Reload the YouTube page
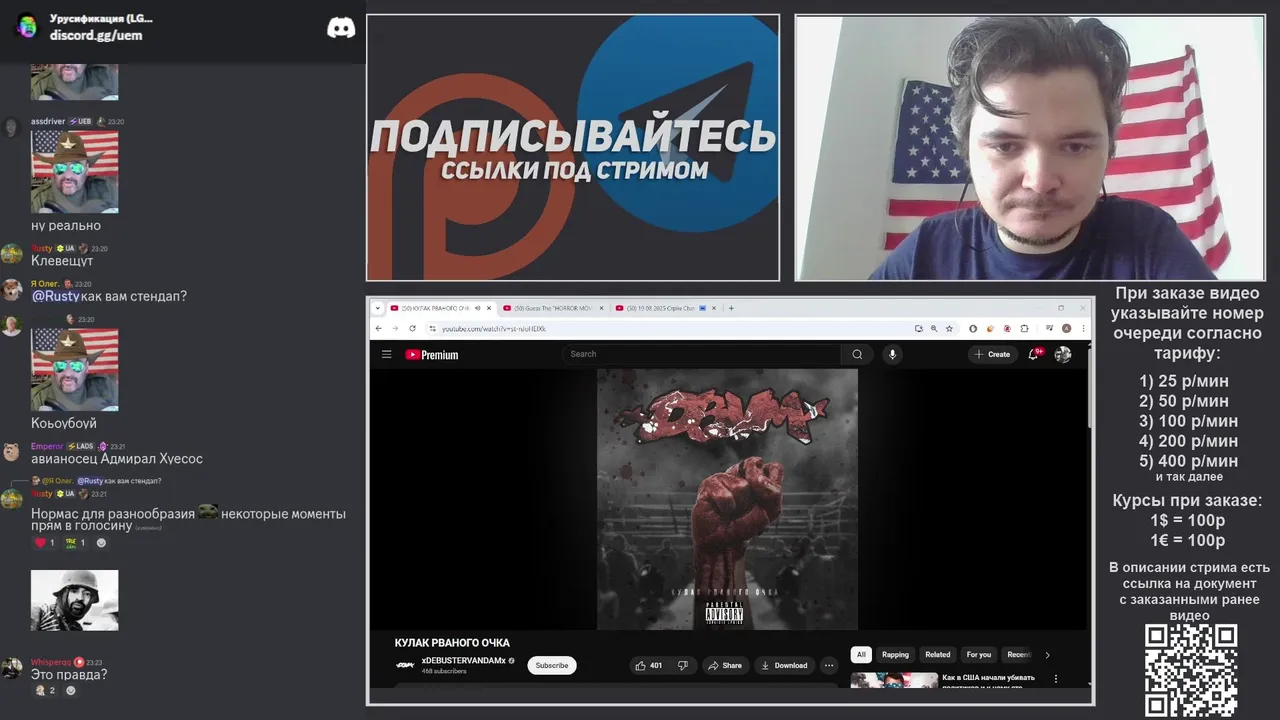The image size is (1280, 720). coord(412,328)
